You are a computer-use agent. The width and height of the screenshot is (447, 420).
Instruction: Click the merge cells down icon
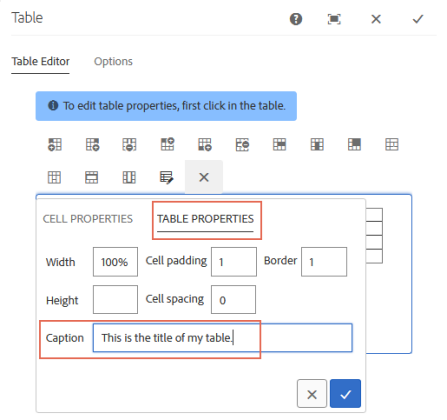[x=317, y=145]
